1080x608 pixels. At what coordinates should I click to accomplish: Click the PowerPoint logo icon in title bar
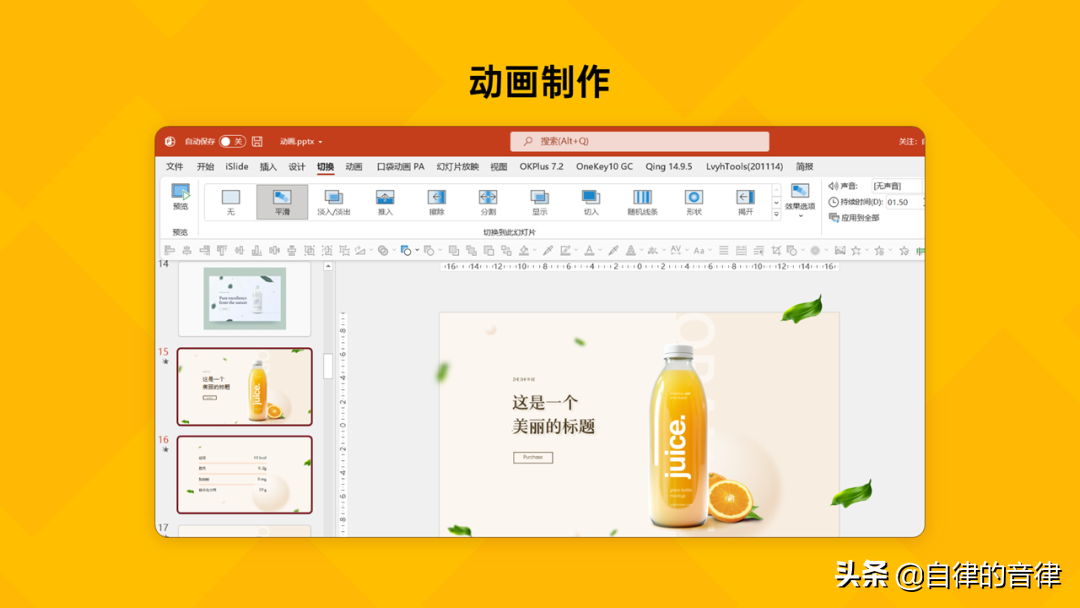170,141
